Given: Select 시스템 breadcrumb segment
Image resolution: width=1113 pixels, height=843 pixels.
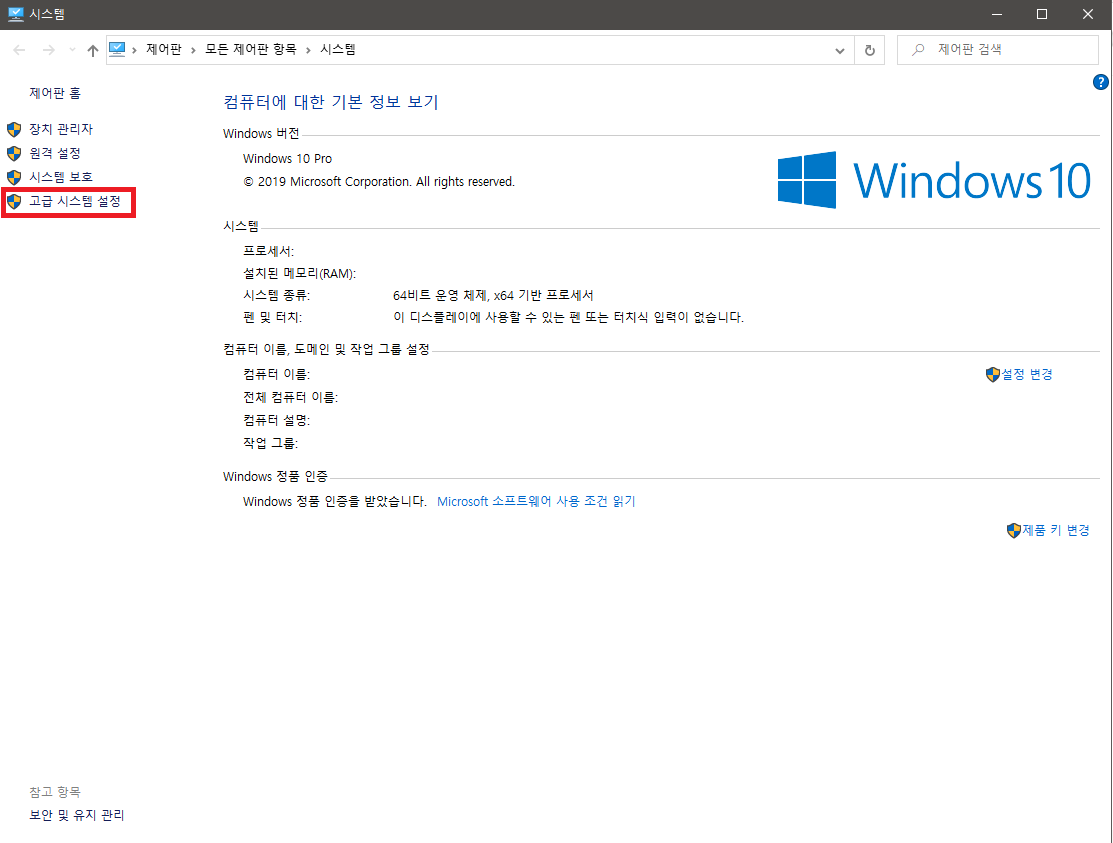Looking at the screenshot, I should [338, 49].
